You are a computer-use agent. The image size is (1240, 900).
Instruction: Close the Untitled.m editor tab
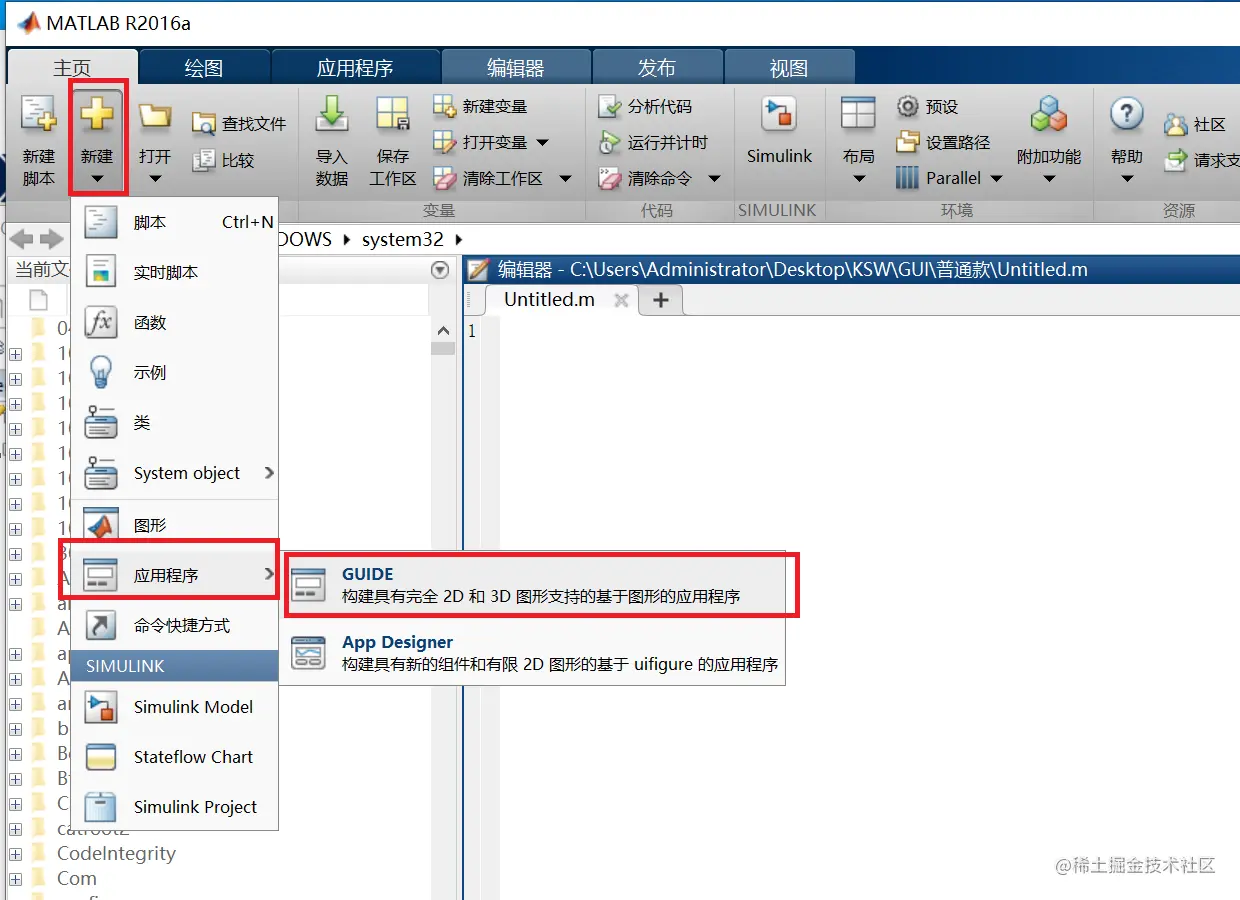tap(621, 300)
